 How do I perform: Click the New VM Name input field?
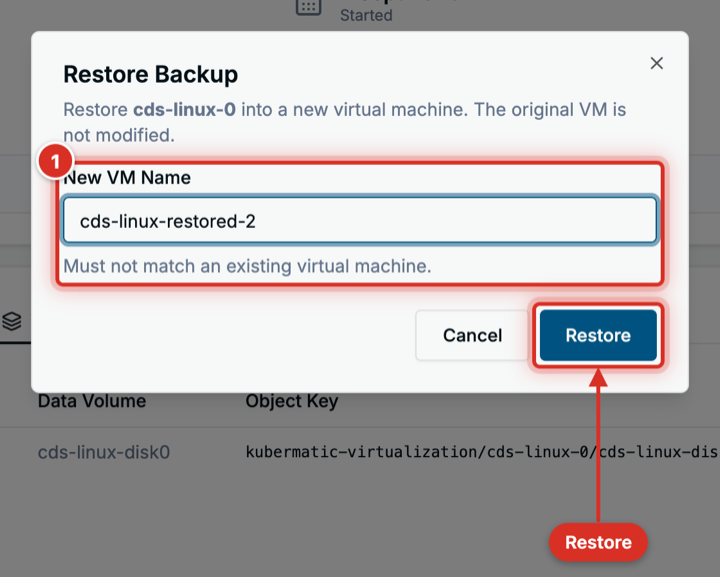360,220
